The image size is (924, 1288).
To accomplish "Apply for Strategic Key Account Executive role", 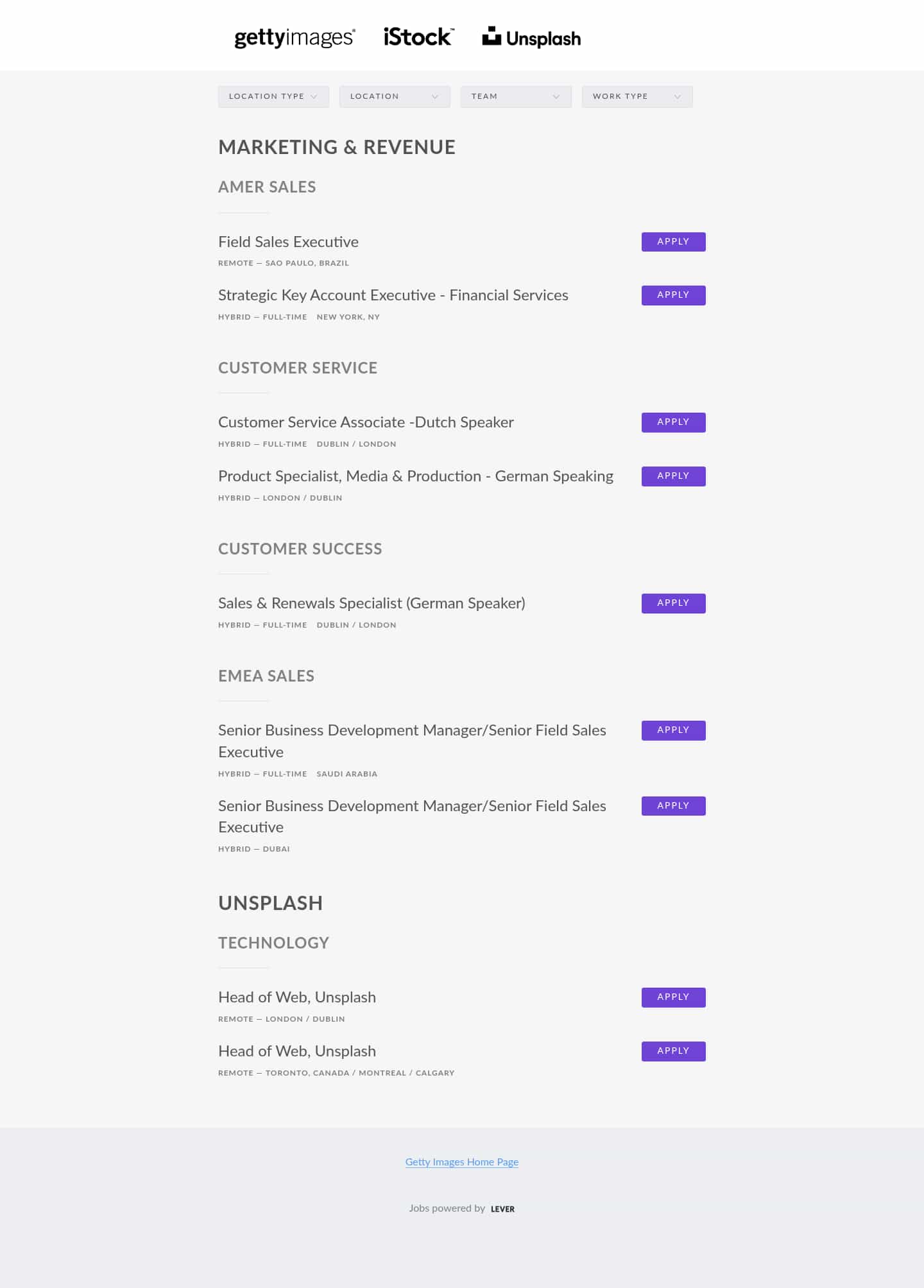I will (x=673, y=295).
